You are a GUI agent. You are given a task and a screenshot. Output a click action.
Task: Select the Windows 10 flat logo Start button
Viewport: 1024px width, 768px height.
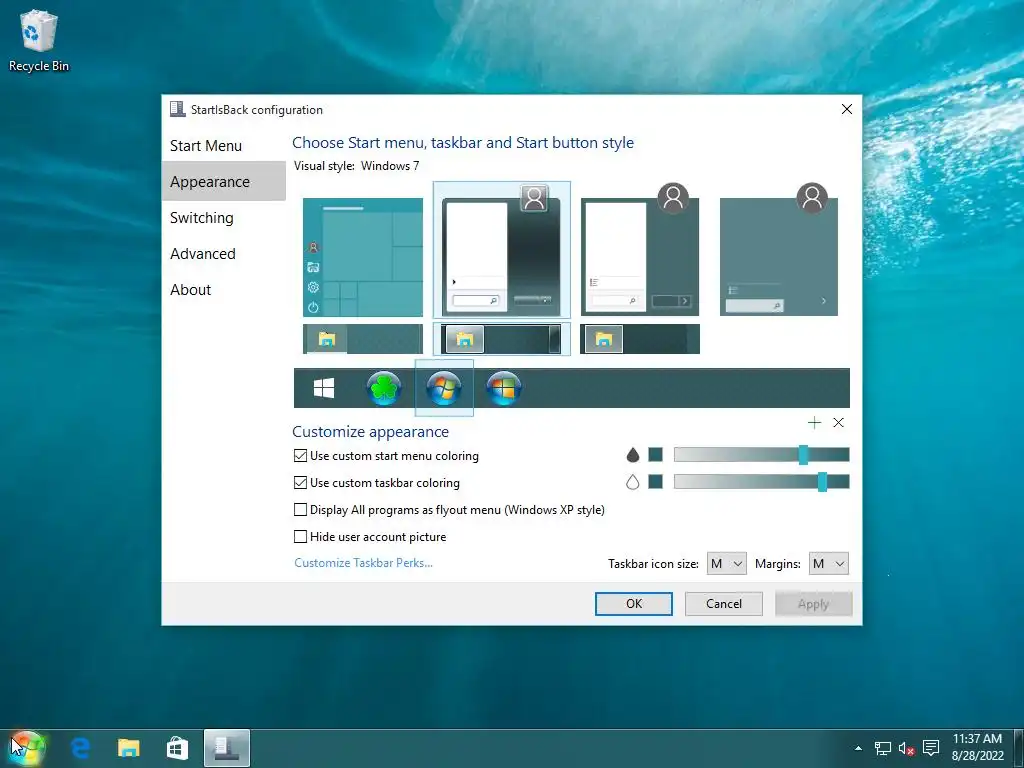pyautogui.click(x=324, y=388)
